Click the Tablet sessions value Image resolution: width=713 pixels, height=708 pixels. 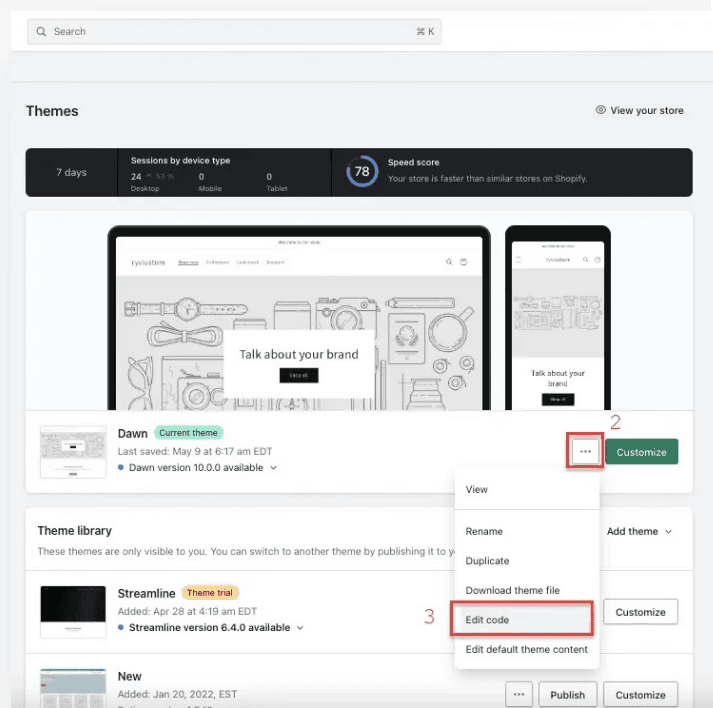(x=269, y=176)
